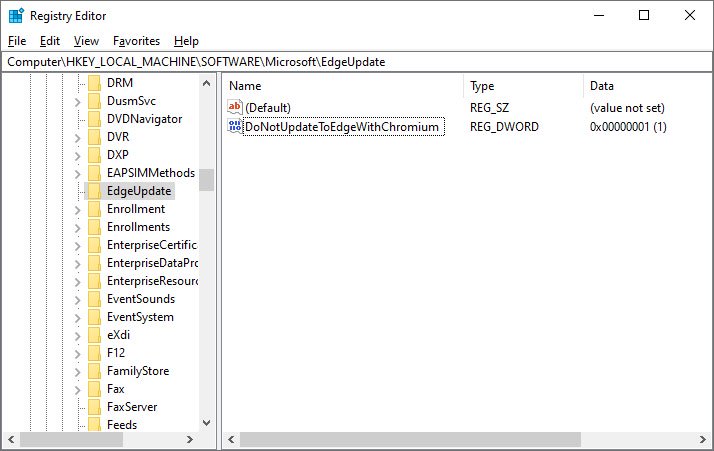This screenshot has width=714, height=451.
Task: Click the Fax folder icon
Action: (x=94, y=389)
